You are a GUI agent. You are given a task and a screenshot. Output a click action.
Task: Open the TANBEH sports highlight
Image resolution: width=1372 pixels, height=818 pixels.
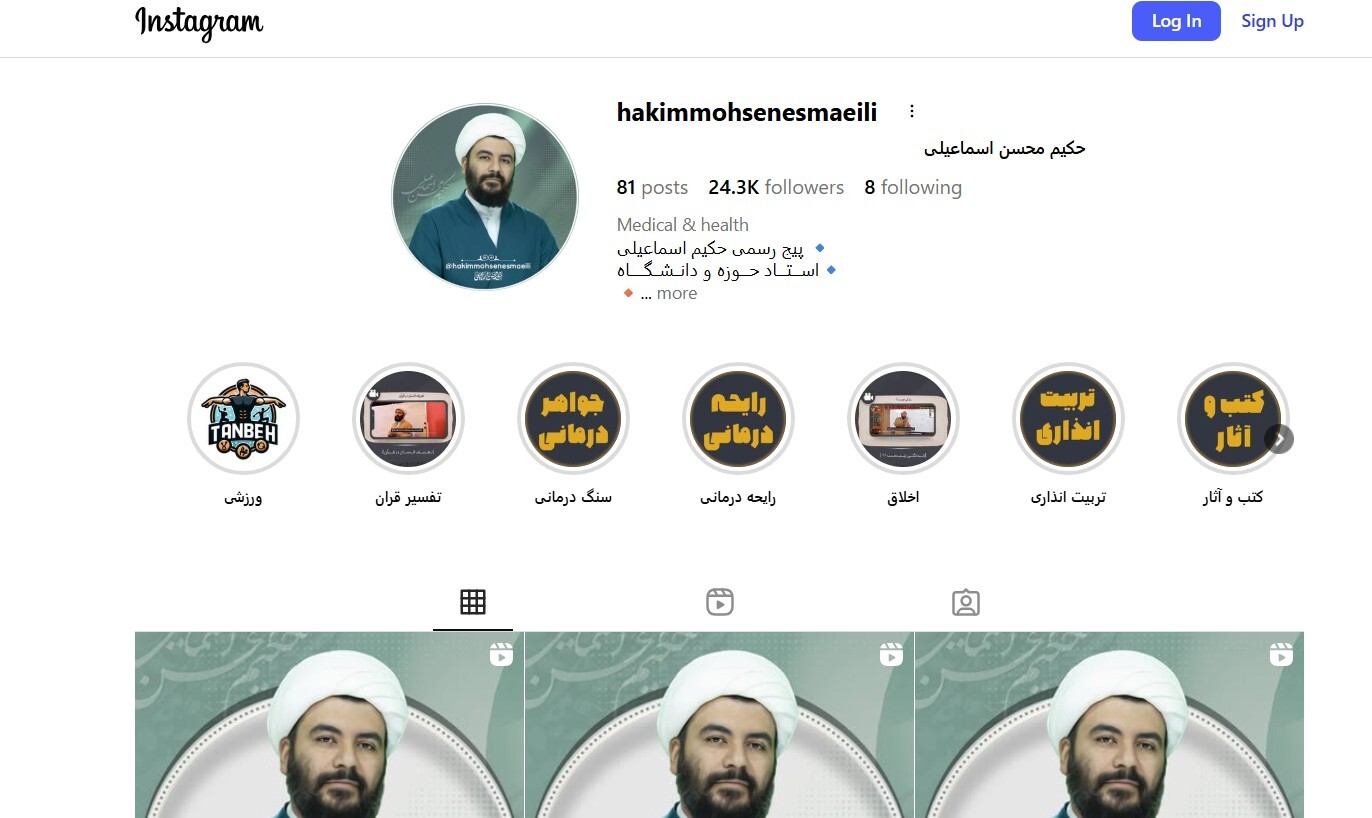[243, 418]
